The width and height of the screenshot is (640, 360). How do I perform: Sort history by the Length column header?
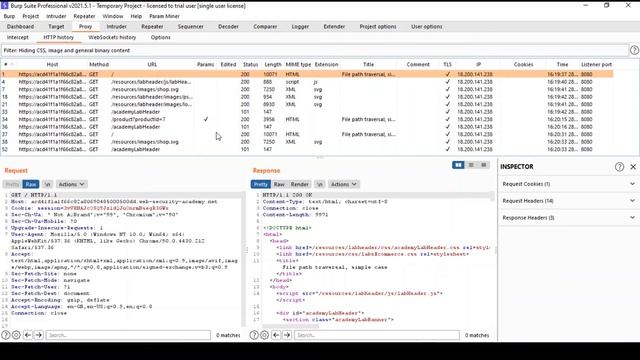[x=273, y=64]
